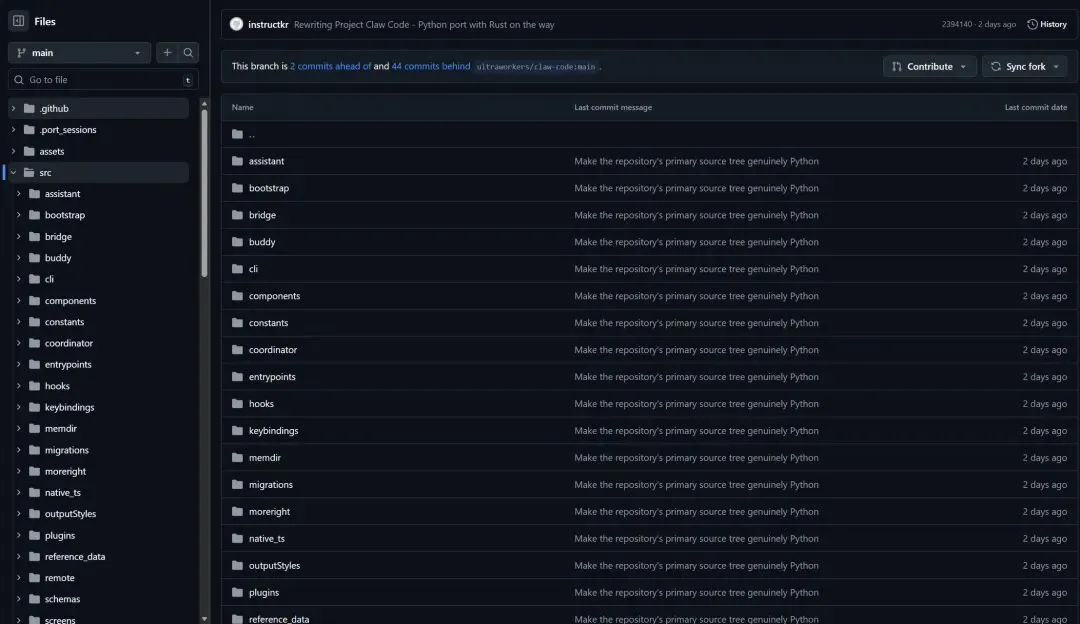
Task: Select schemas in the file tree
Action: [x=62, y=599]
